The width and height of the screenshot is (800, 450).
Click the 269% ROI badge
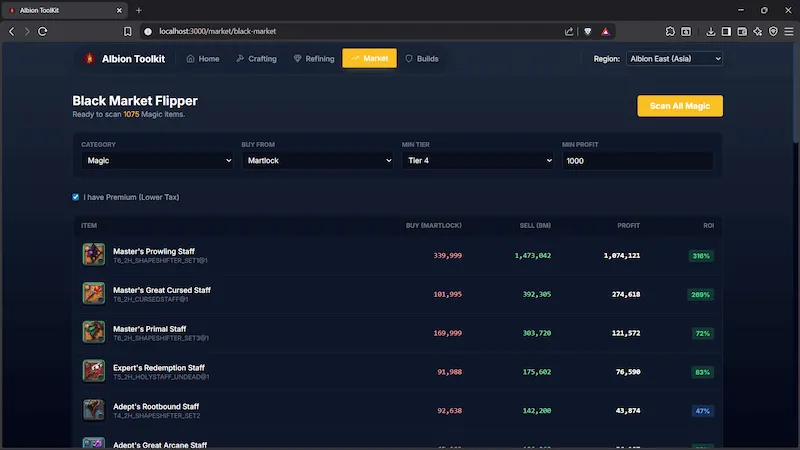701,294
